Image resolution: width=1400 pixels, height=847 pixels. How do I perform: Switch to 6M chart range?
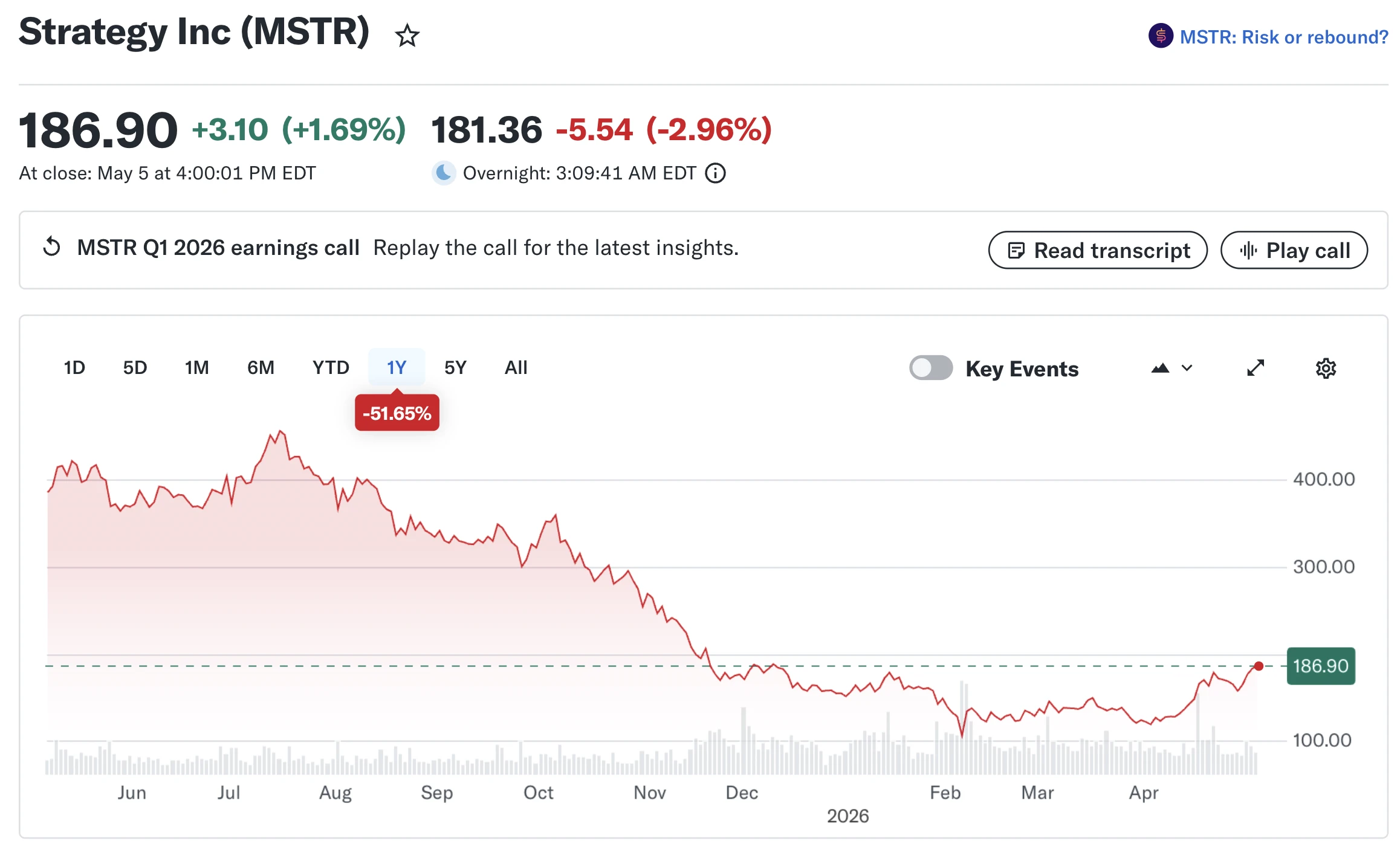pos(261,367)
